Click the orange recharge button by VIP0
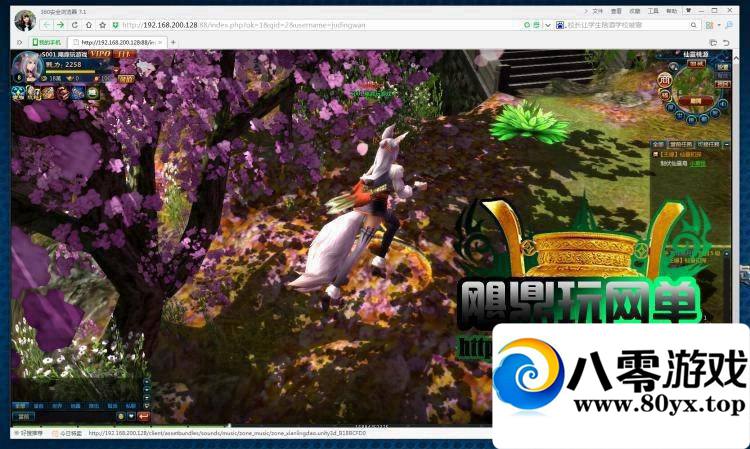This screenshot has width=750, height=449. [x=124, y=54]
